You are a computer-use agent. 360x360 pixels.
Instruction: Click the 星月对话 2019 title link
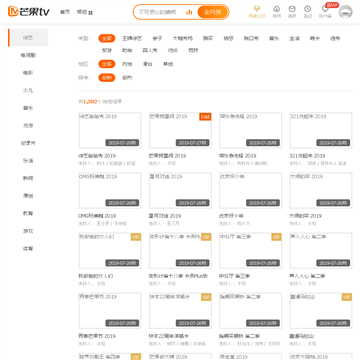(165, 216)
